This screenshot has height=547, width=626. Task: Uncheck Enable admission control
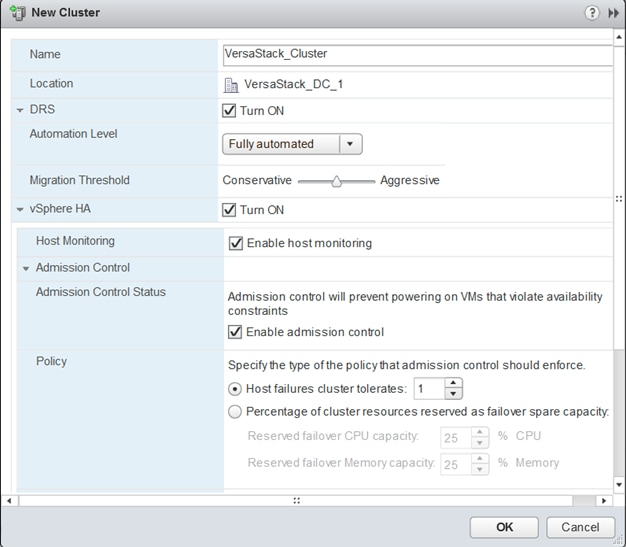point(235,332)
